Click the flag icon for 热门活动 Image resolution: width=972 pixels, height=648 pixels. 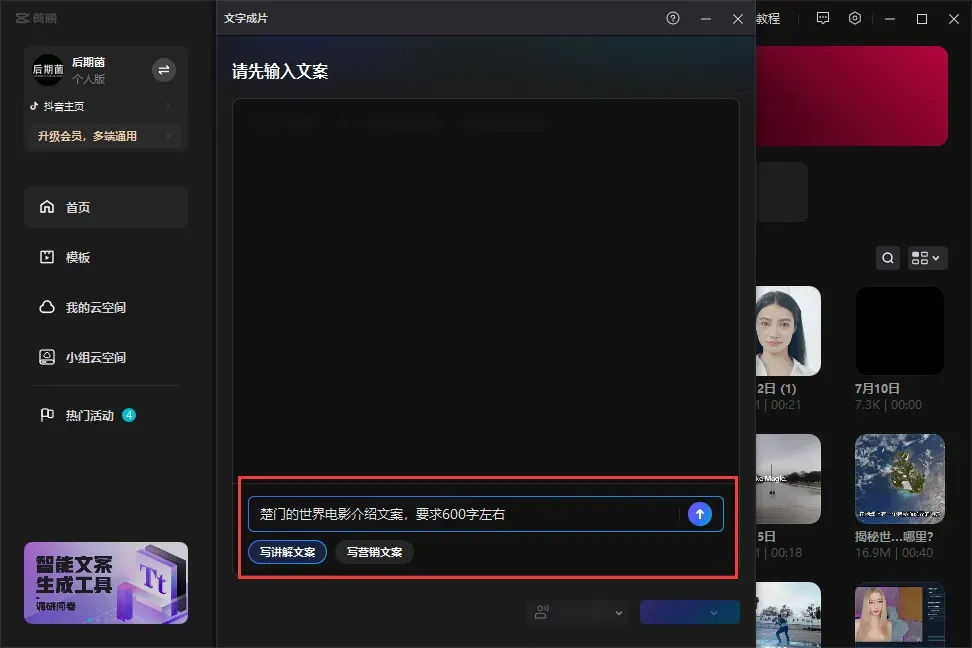(x=47, y=415)
